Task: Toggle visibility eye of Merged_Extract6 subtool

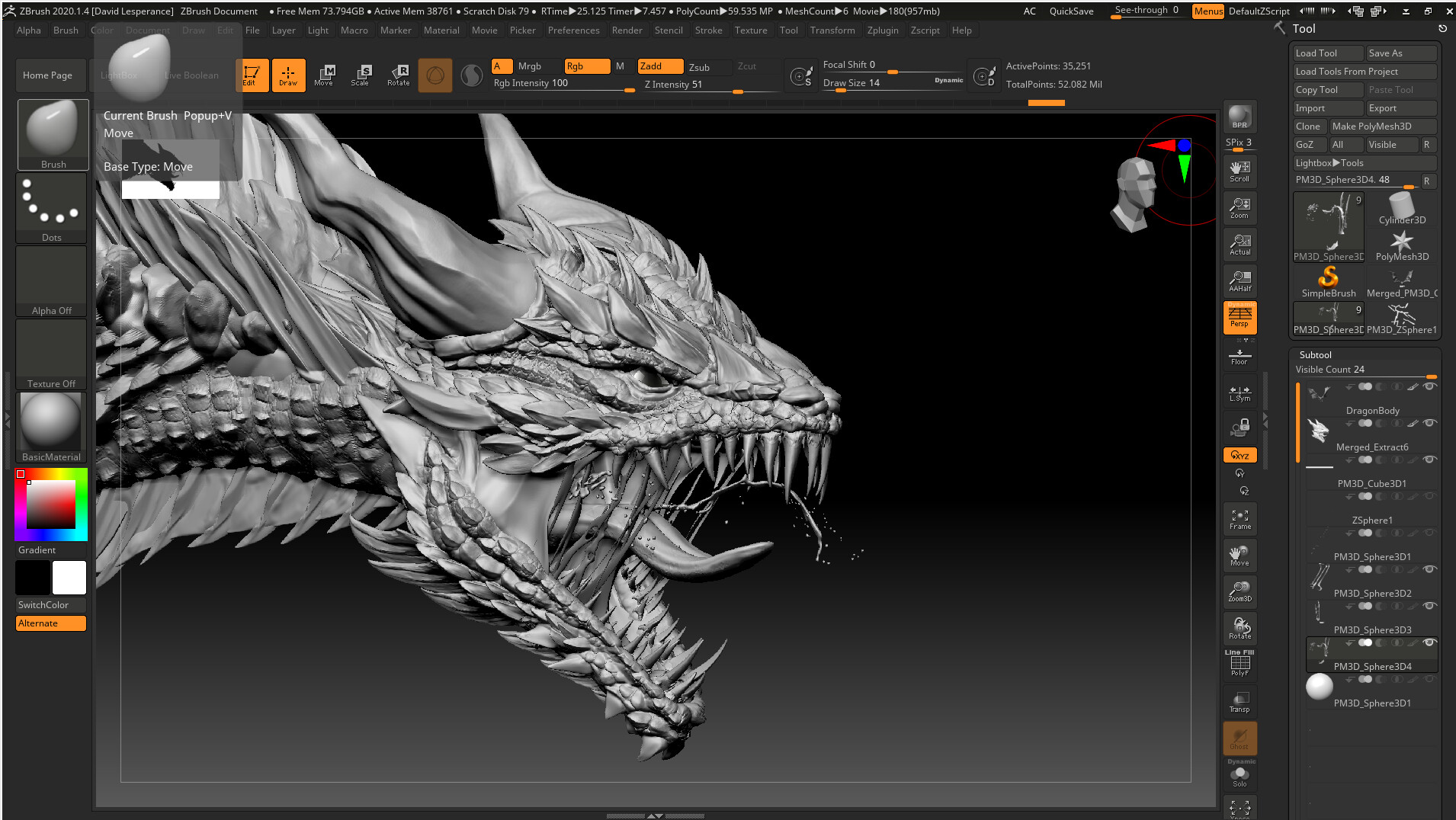Action: click(x=1430, y=423)
